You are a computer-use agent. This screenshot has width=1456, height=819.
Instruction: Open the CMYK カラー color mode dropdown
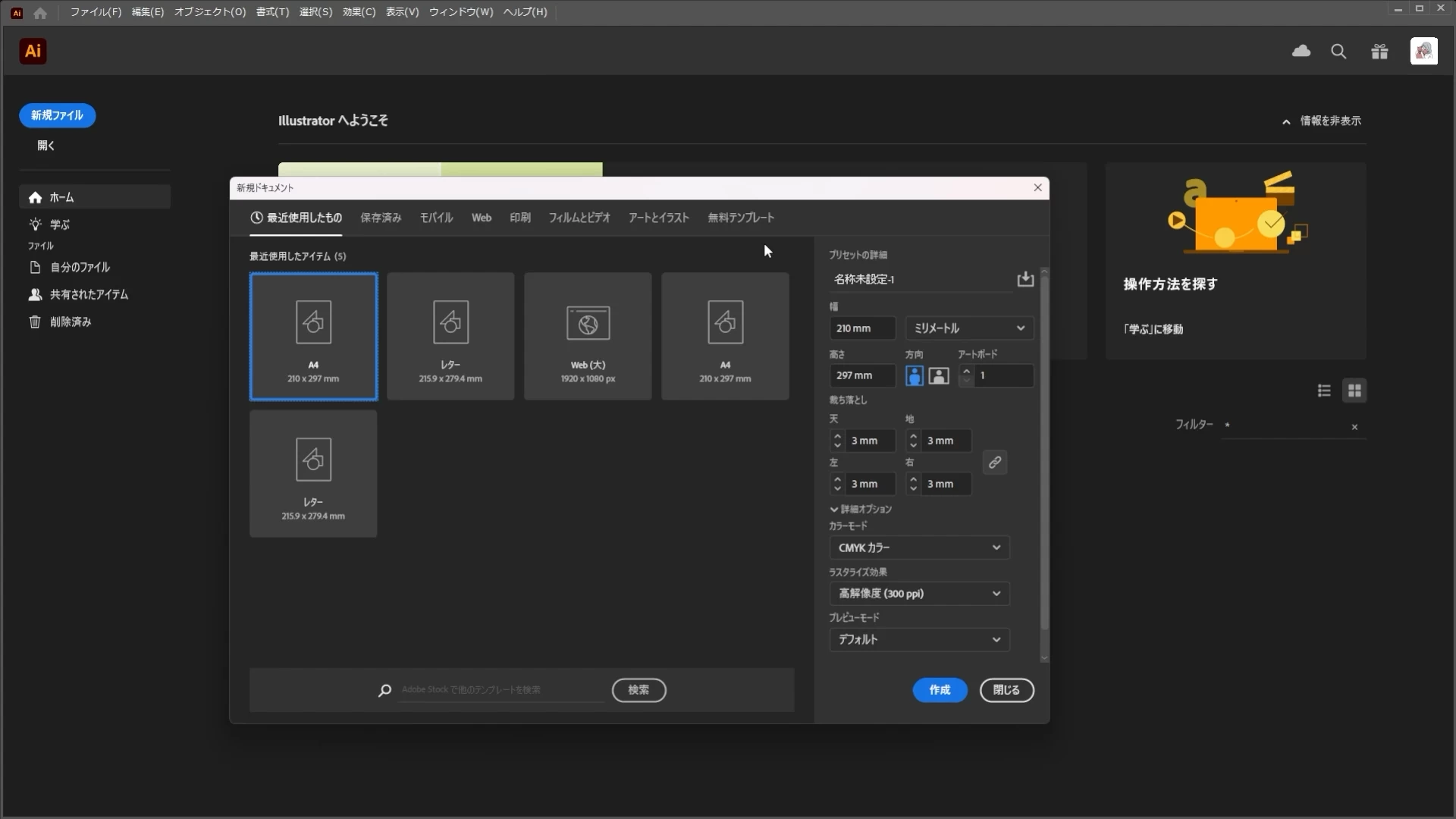tap(919, 548)
